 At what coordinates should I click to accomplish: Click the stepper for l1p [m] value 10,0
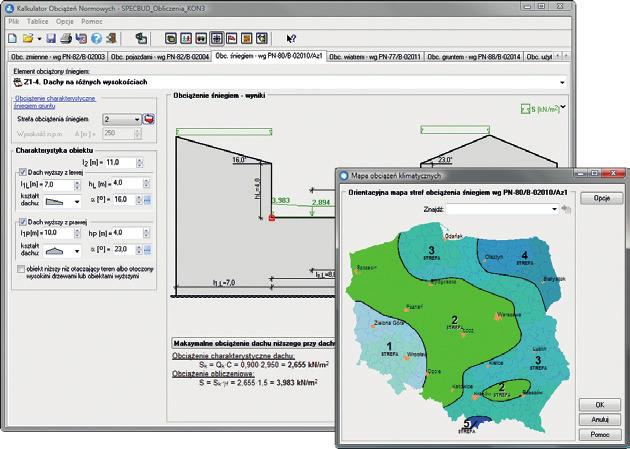tap(77, 233)
